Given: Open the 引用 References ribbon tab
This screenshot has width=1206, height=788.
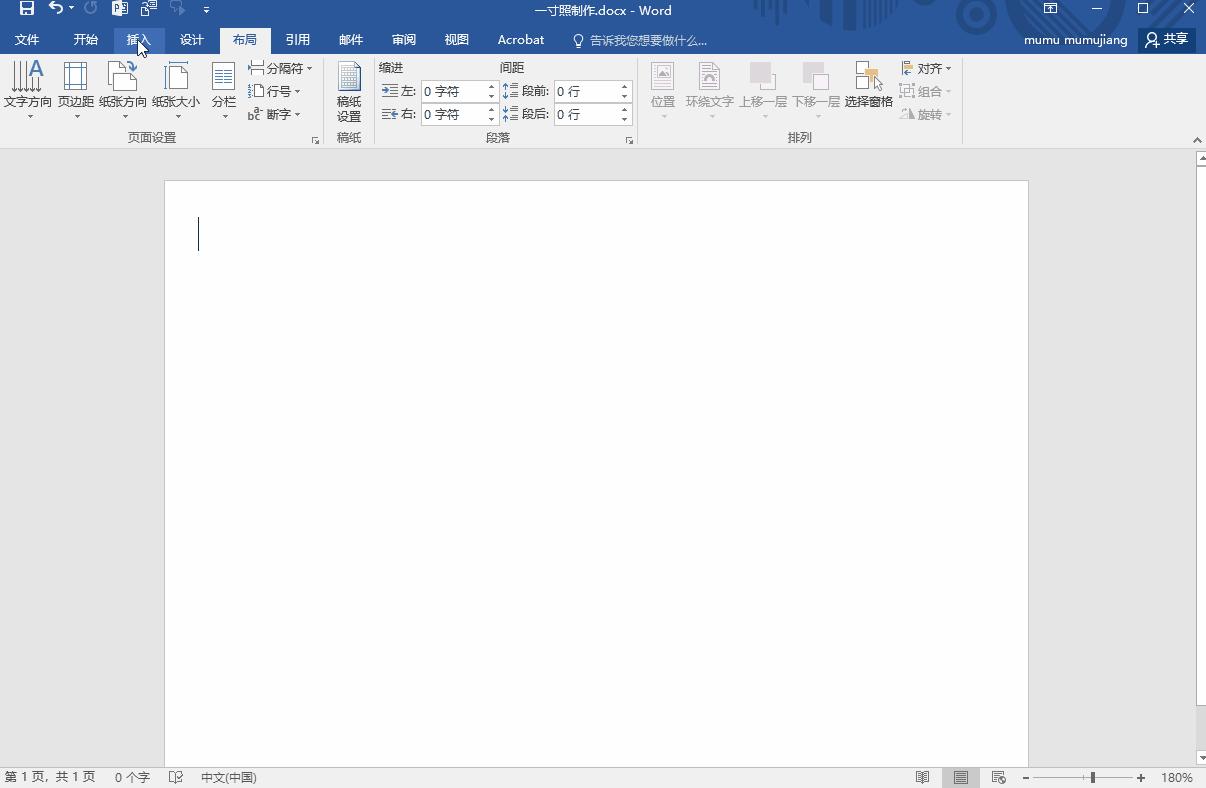Looking at the screenshot, I should coord(297,40).
